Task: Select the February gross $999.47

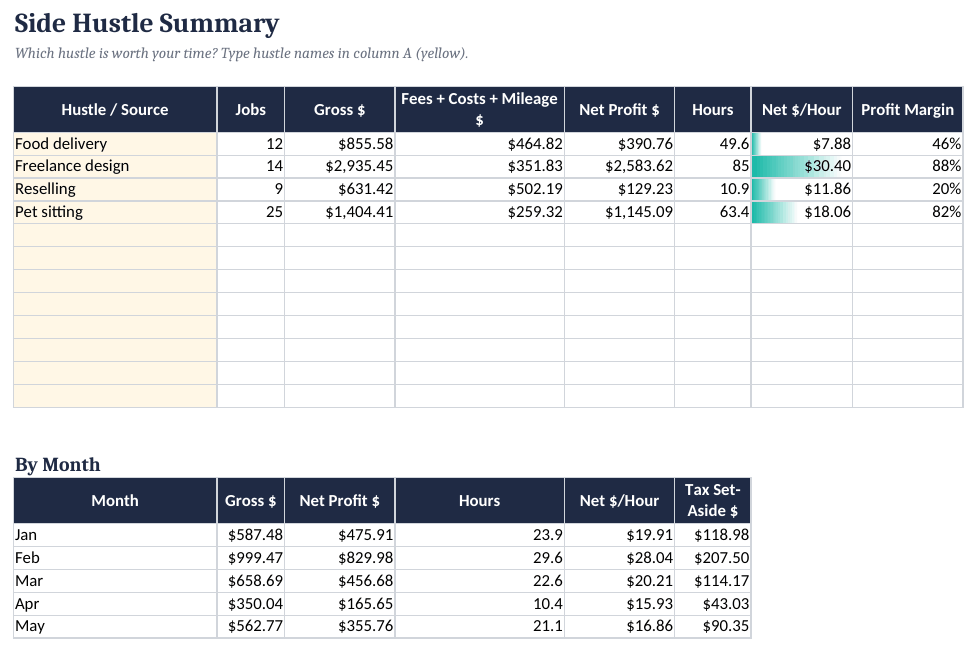Action: tap(251, 558)
